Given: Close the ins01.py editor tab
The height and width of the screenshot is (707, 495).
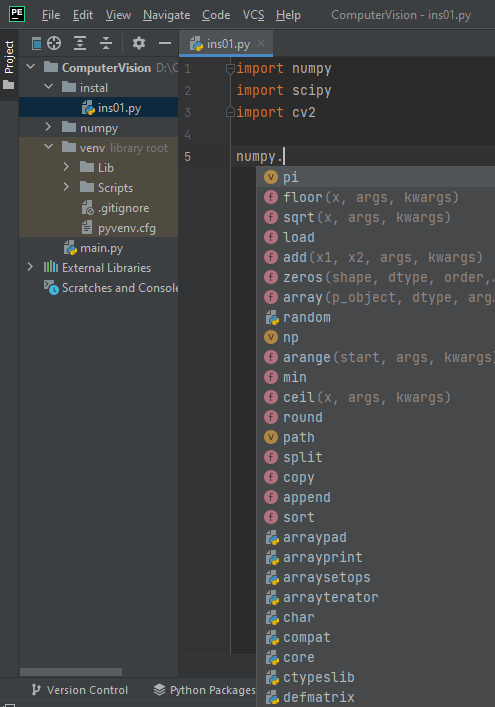Looking at the screenshot, I should 261,43.
